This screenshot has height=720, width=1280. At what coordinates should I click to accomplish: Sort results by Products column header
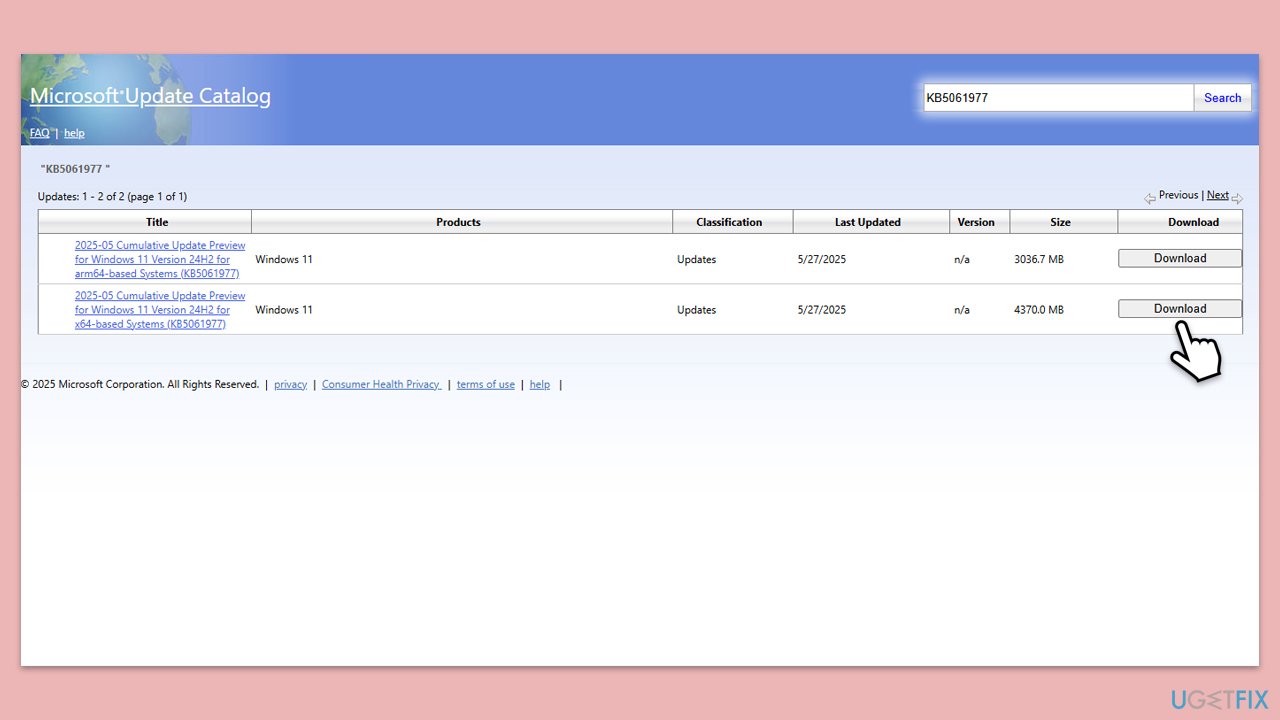(458, 222)
